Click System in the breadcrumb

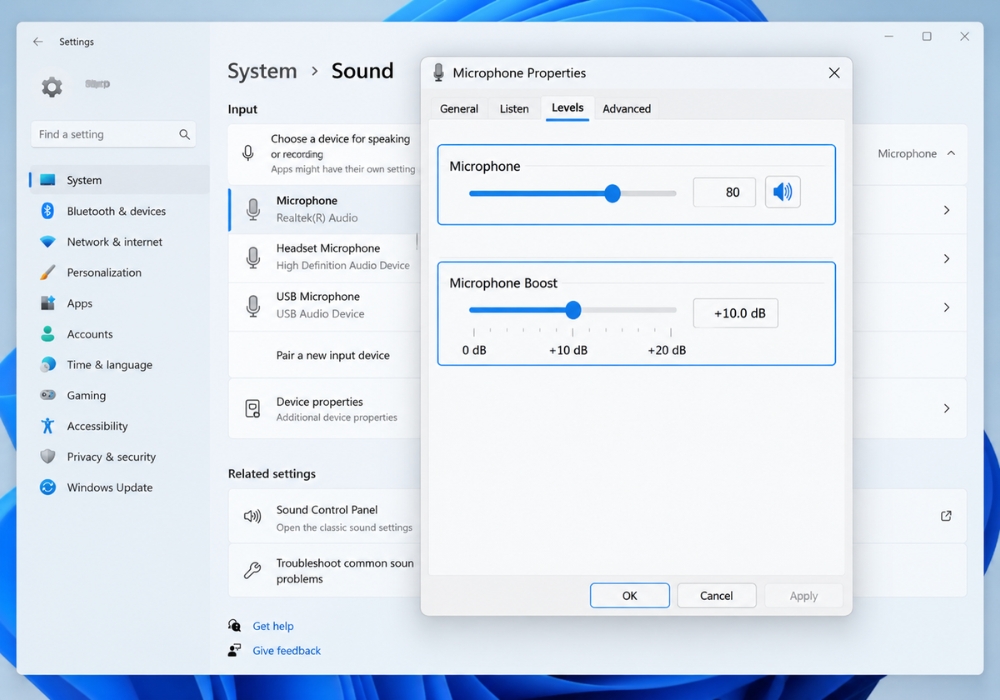262,71
